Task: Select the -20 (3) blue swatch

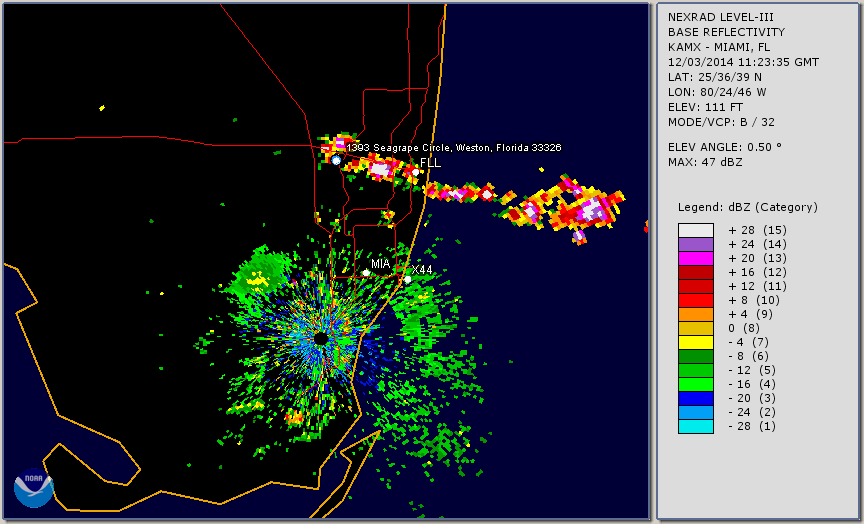Action: (x=696, y=398)
